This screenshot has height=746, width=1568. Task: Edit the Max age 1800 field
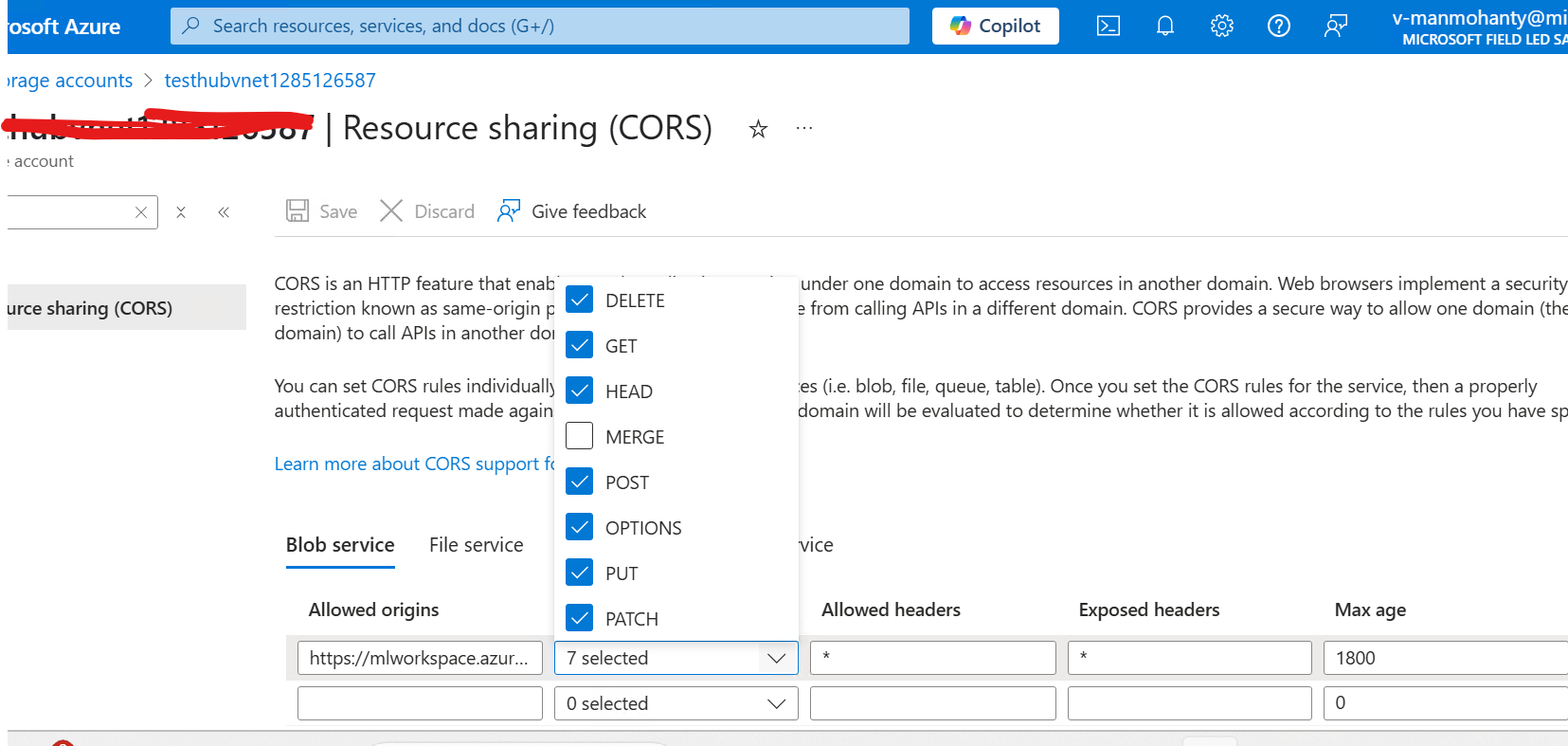pyautogui.click(x=1446, y=658)
